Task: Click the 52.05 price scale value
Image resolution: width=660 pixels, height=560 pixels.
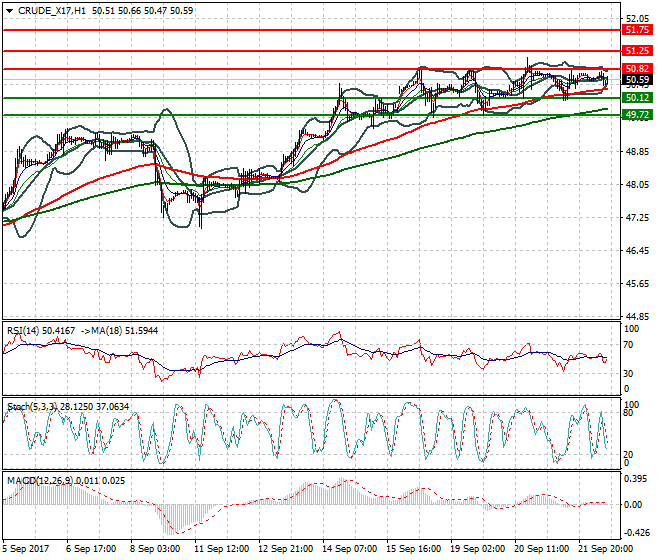Action: click(637, 19)
